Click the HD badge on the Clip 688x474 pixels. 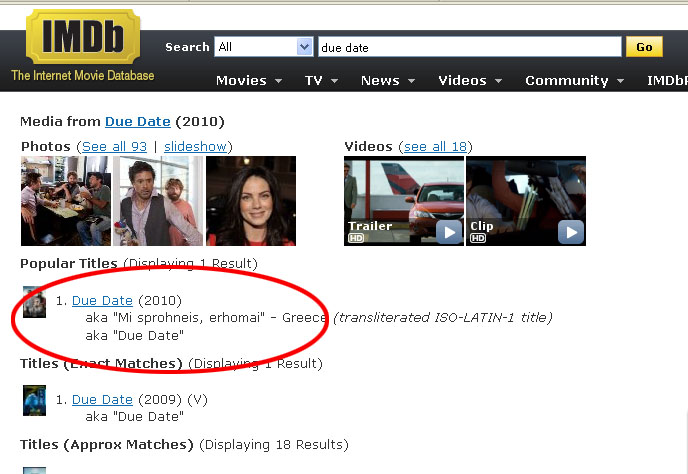click(478, 238)
